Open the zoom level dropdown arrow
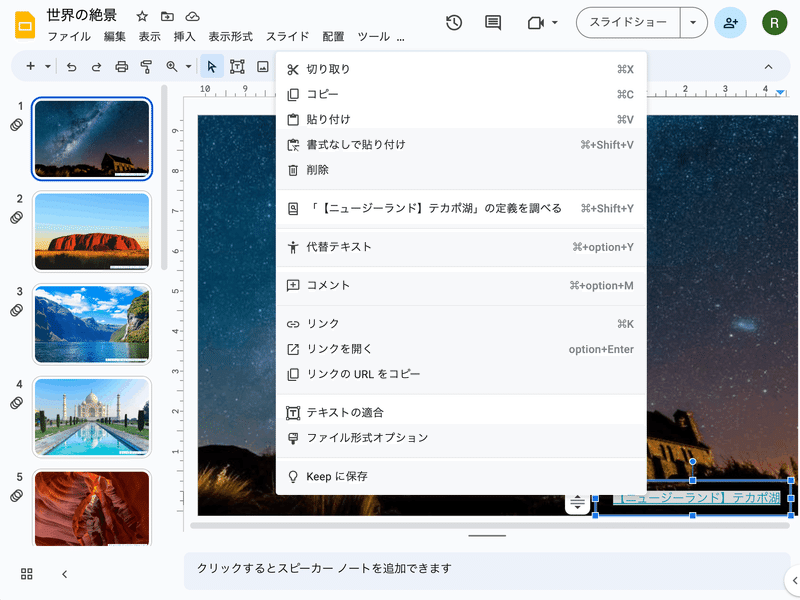800x600 pixels. point(188,66)
